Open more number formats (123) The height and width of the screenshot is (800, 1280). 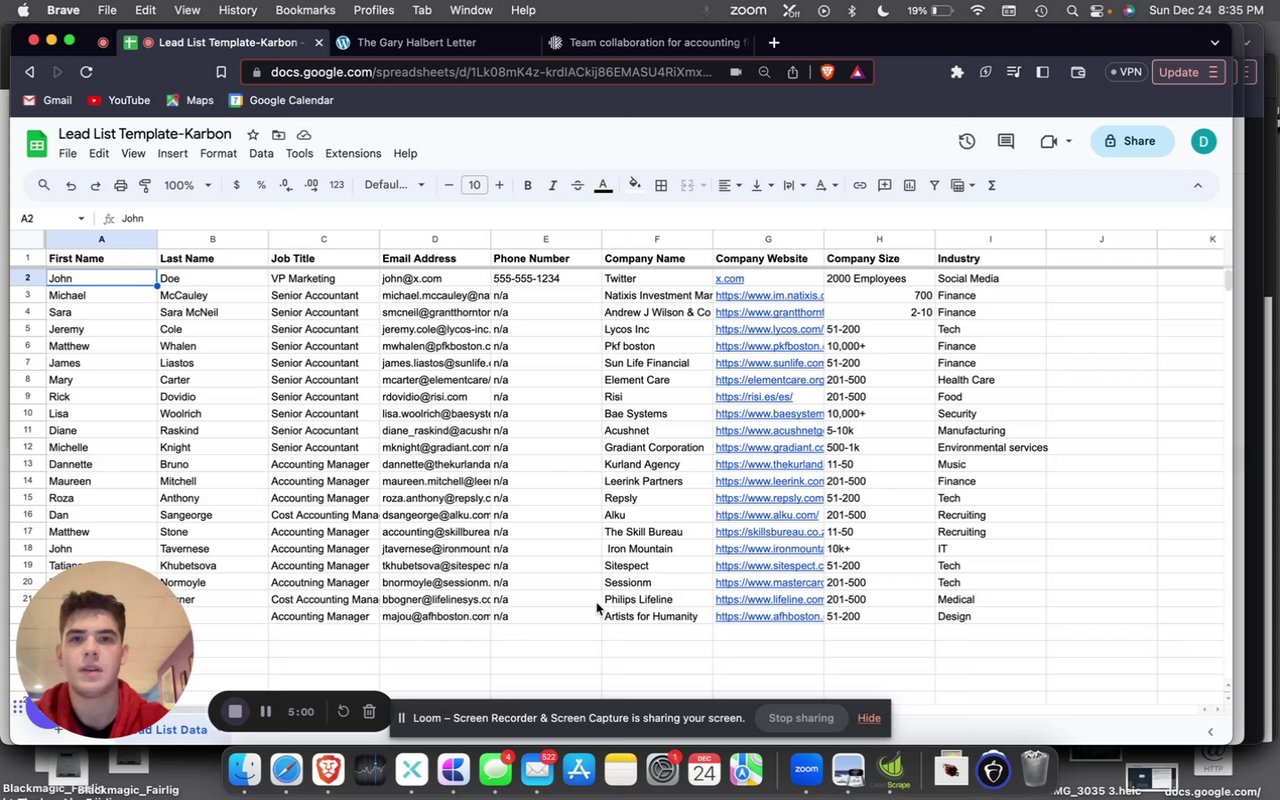point(336,185)
